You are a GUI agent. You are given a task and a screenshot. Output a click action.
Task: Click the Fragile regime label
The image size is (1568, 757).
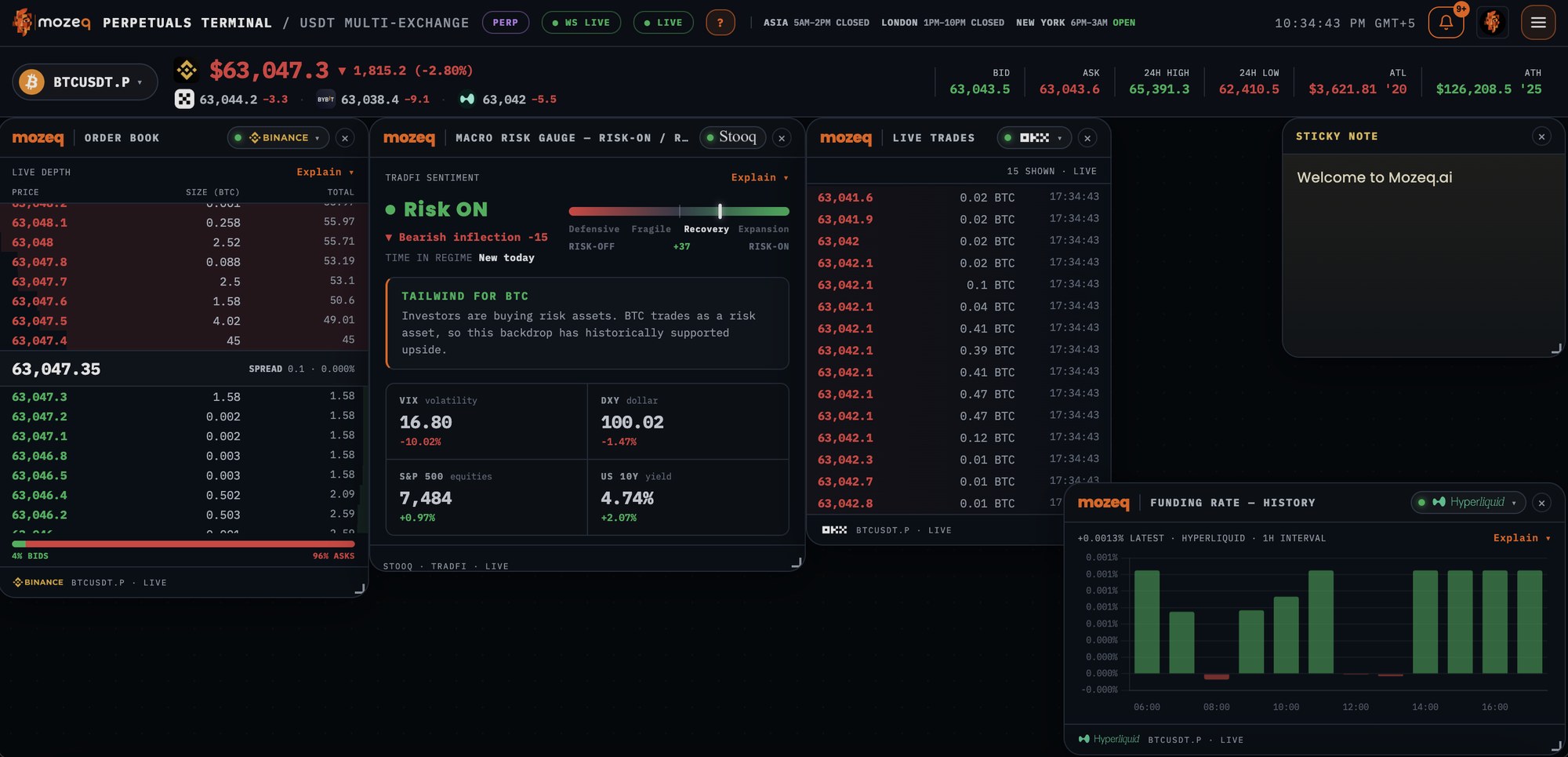coord(651,229)
